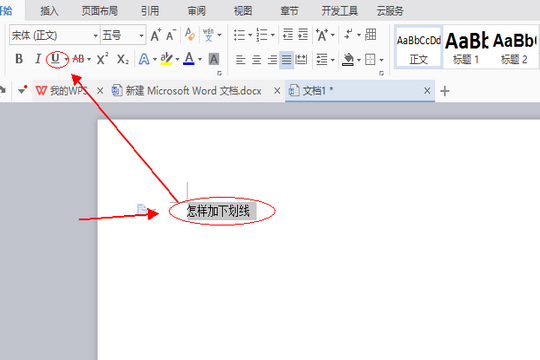540x360 pixels.
Task: Open font color dropdown arrow
Action: [200, 60]
